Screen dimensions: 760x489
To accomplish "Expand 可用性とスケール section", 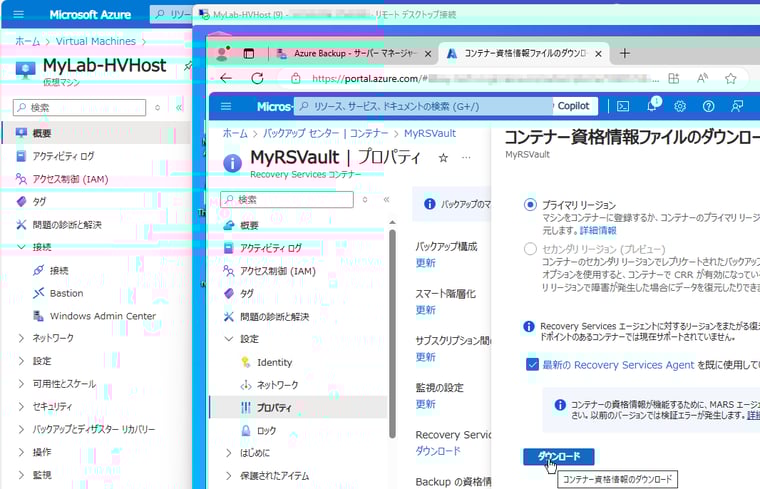I will (21, 383).
